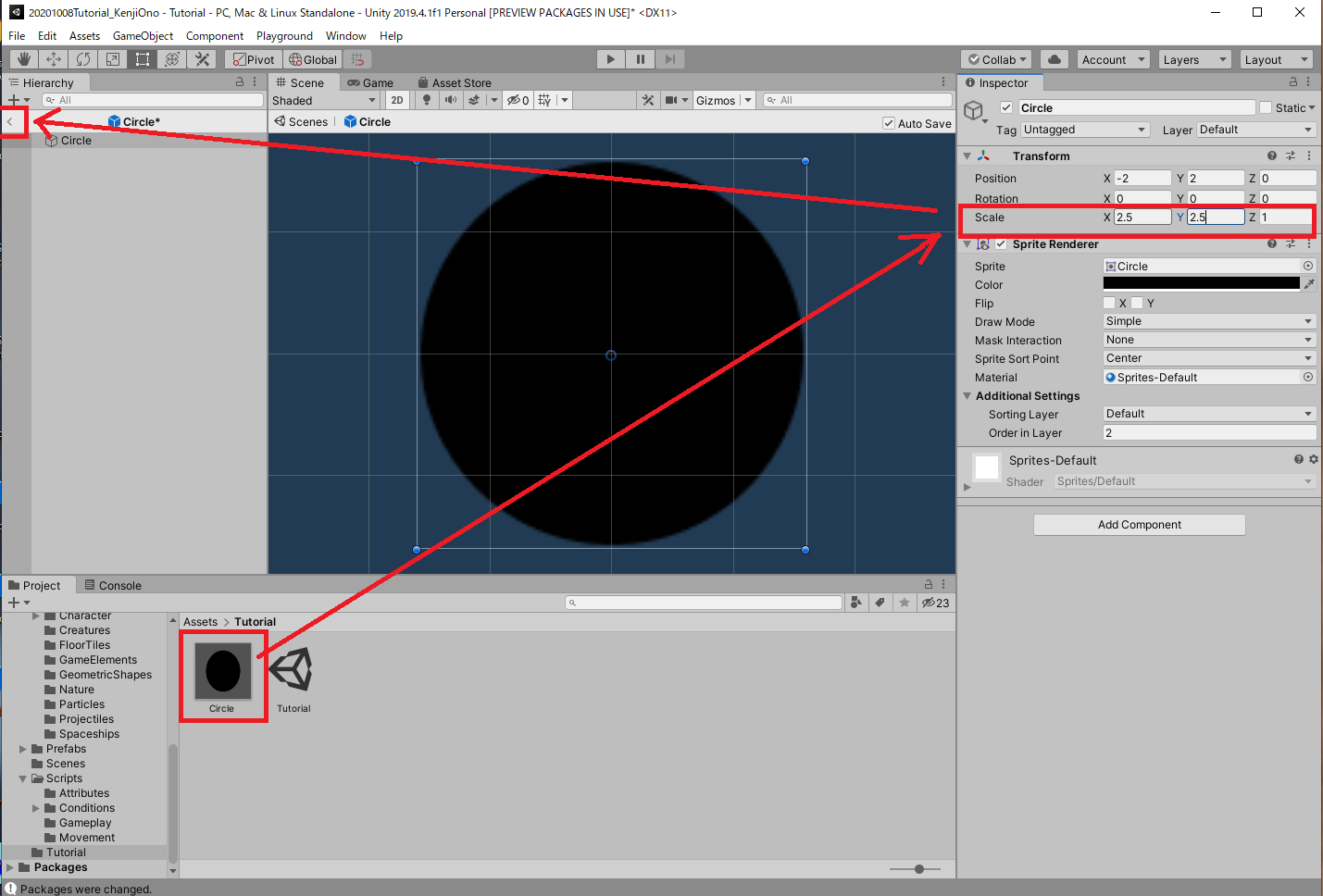Click Scenes breadcrumb in scene view
1323x896 pixels.
click(x=301, y=121)
